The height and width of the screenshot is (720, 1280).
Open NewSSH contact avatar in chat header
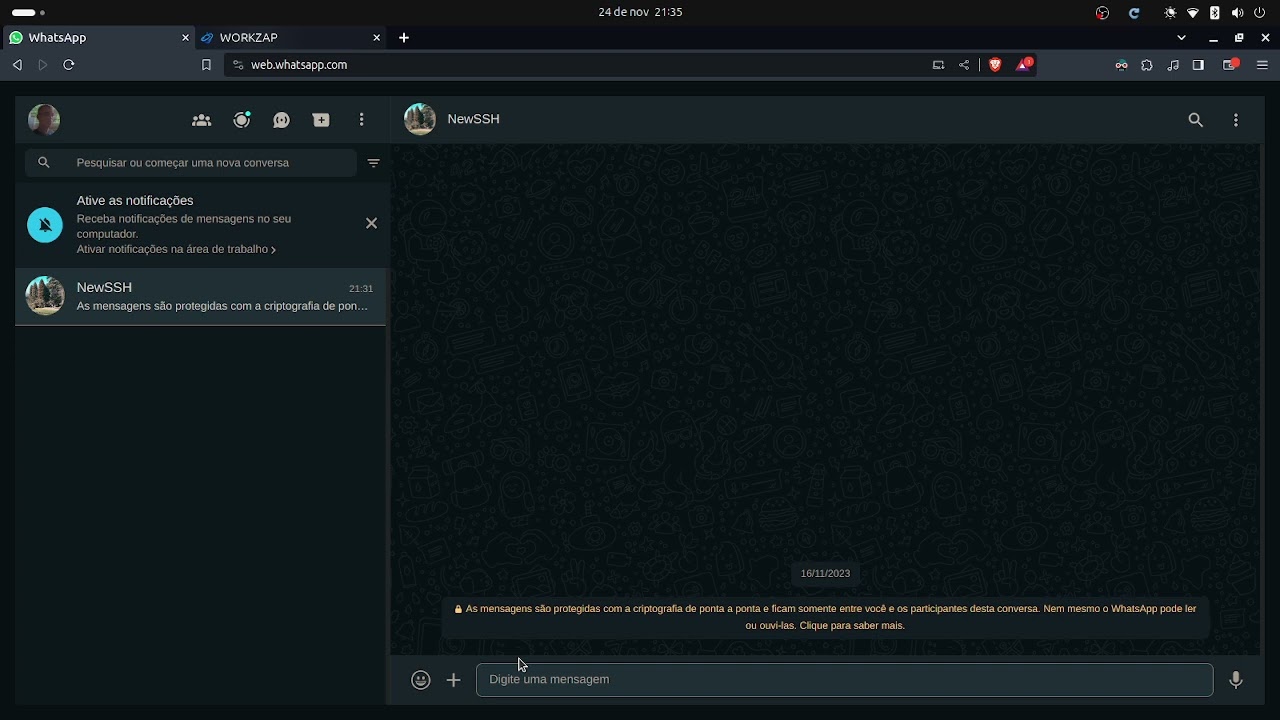tap(420, 119)
